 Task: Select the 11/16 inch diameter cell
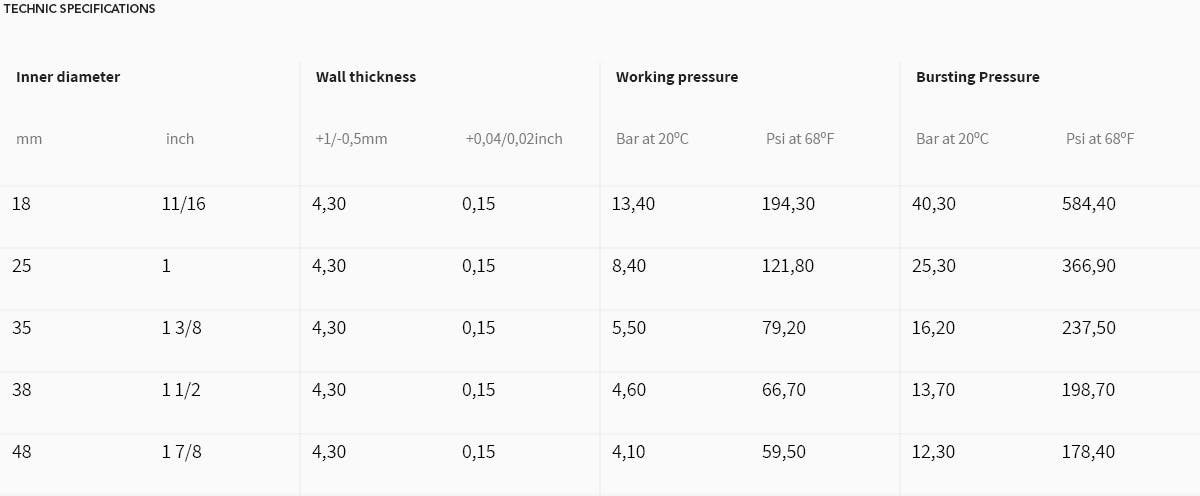click(184, 204)
